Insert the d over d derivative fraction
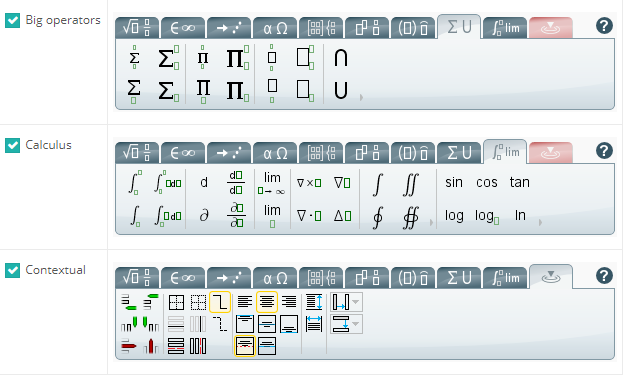The width and height of the screenshot is (623, 376). [x=236, y=182]
